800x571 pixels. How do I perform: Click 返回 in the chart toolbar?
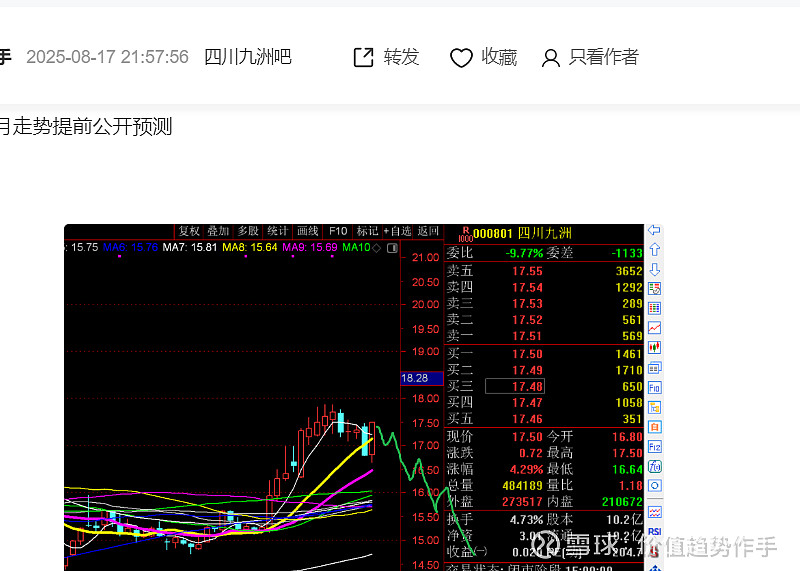pyautogui.click(x=428, y=231)
